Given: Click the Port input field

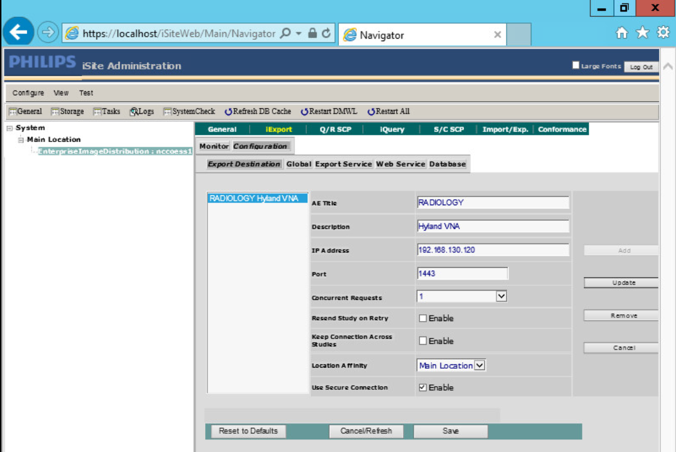Looking at the screenshot, I should [x=462, y=273].
